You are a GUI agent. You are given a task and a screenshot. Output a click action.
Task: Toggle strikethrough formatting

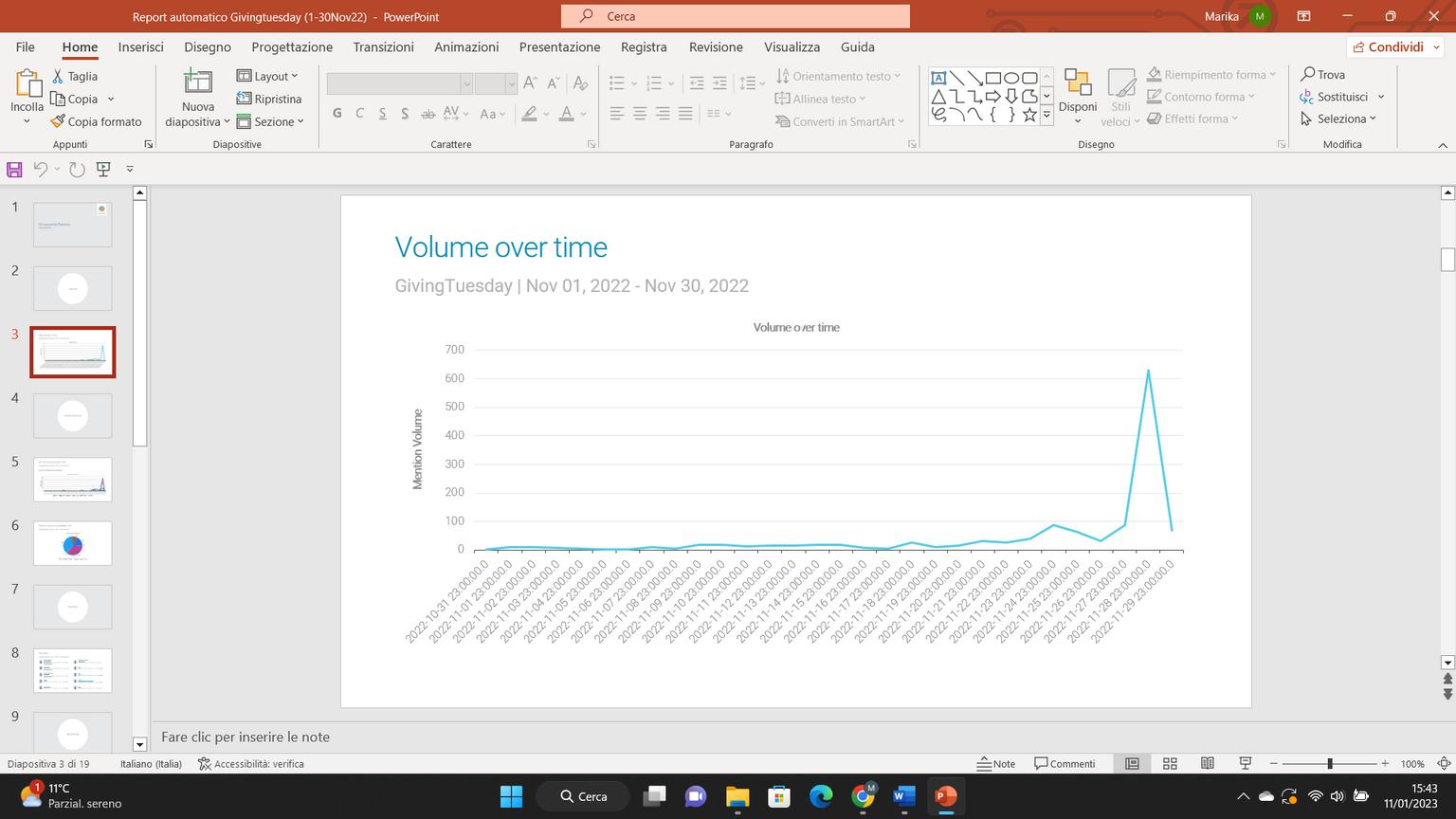(x=428, y=114)
